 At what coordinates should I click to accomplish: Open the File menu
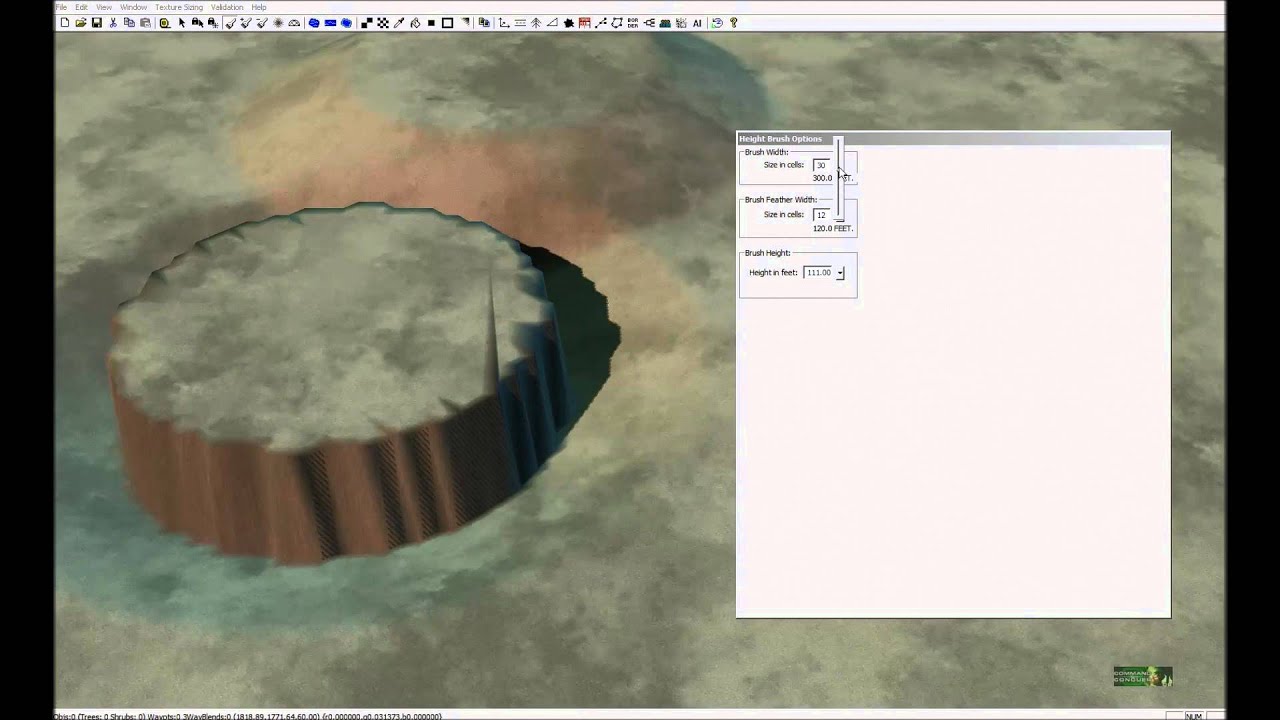tap(61, 7)
